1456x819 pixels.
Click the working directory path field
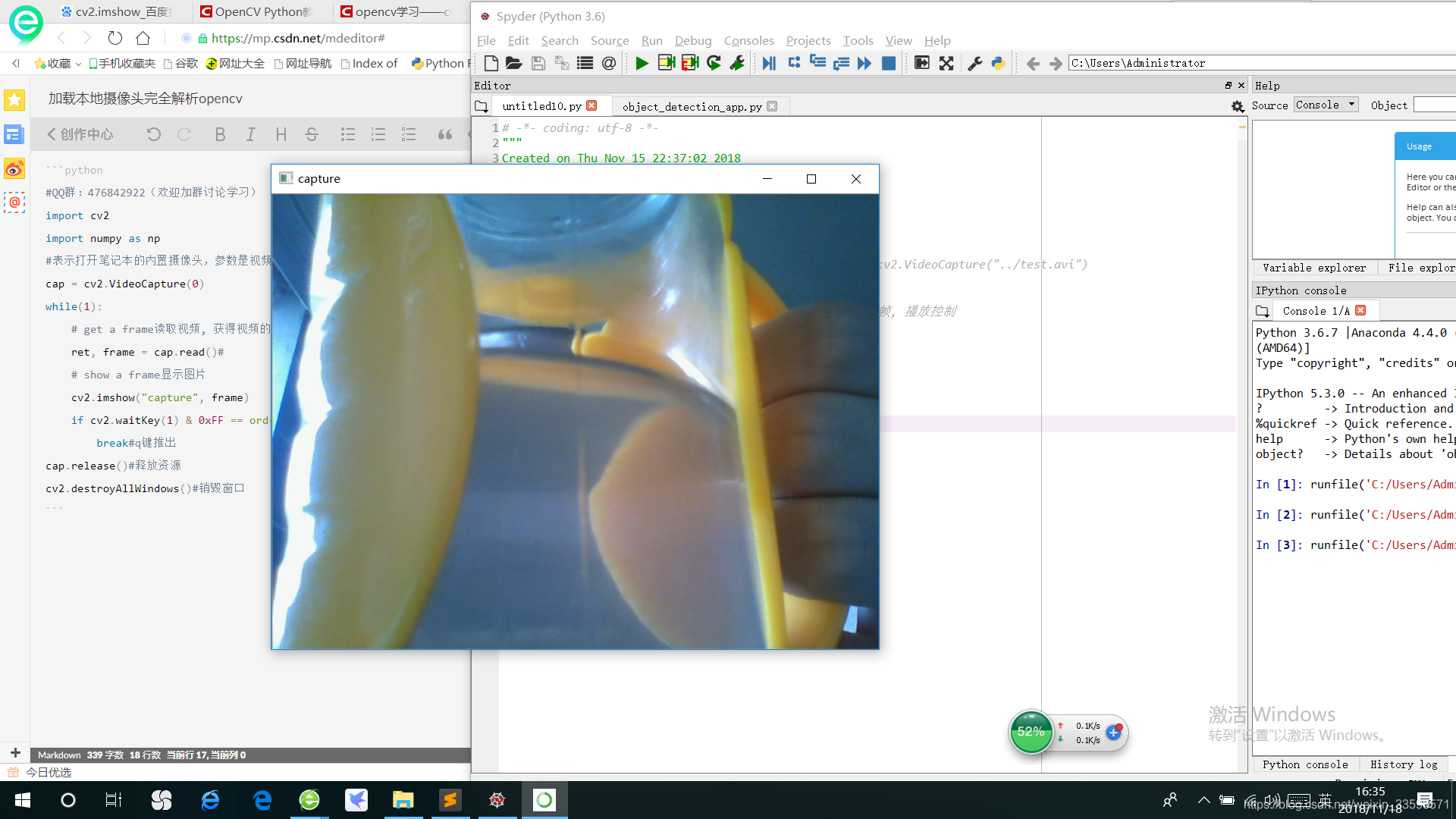[1262, 63]
